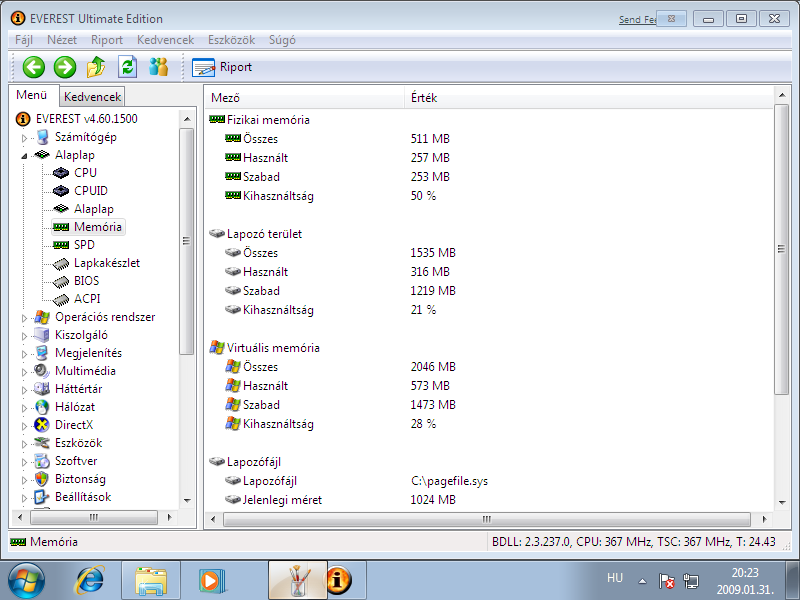Expand the Megjelenítés node
800x600 pixels.
24,354
